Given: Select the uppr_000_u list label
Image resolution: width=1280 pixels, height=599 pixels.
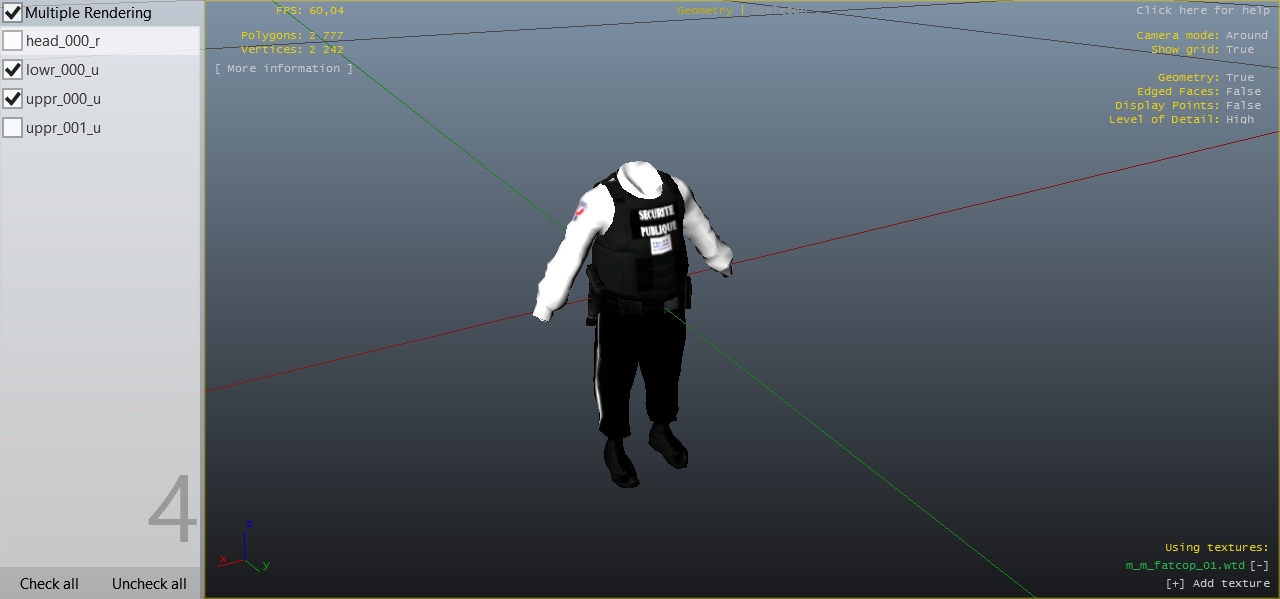Looking at the screenshot, I should tap(63, 99).
